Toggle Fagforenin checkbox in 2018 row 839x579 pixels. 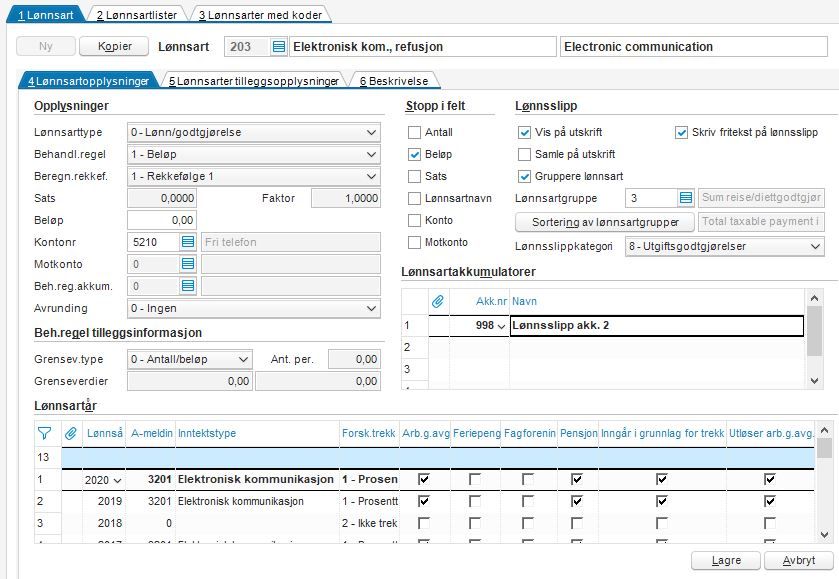pyautogui.click(x=528, y=523)
